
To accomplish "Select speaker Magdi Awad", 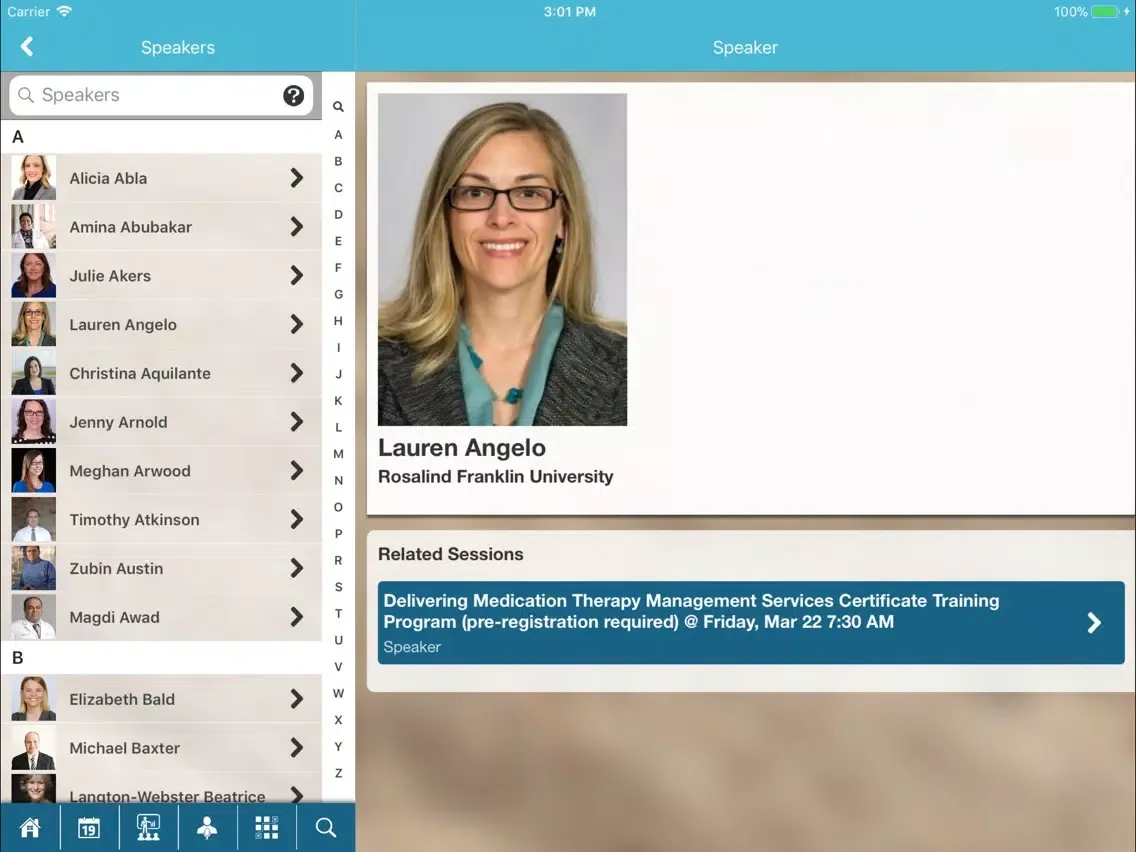I will [x=162, y=617].
